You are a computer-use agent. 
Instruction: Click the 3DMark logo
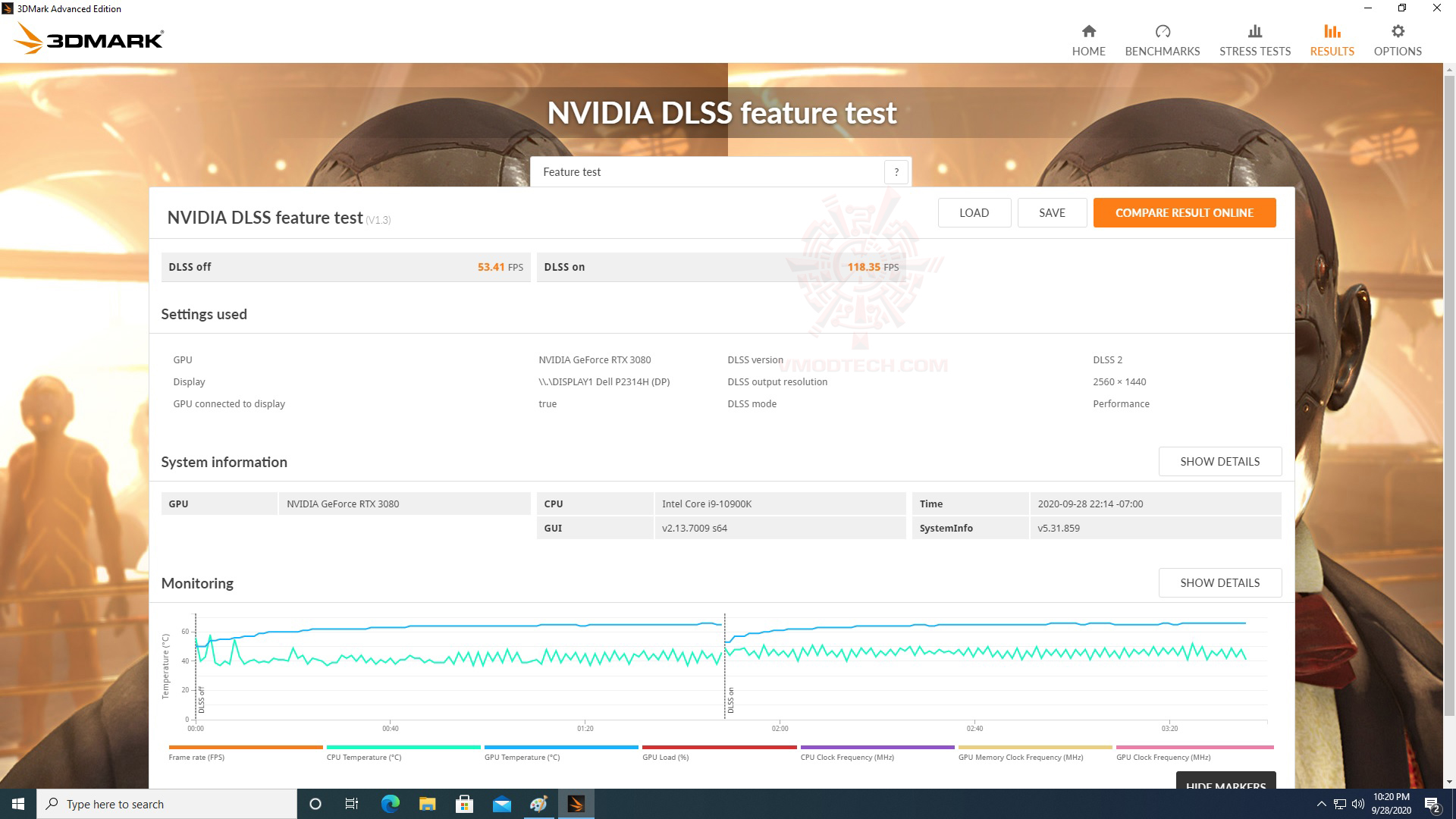tap(89, 39)
